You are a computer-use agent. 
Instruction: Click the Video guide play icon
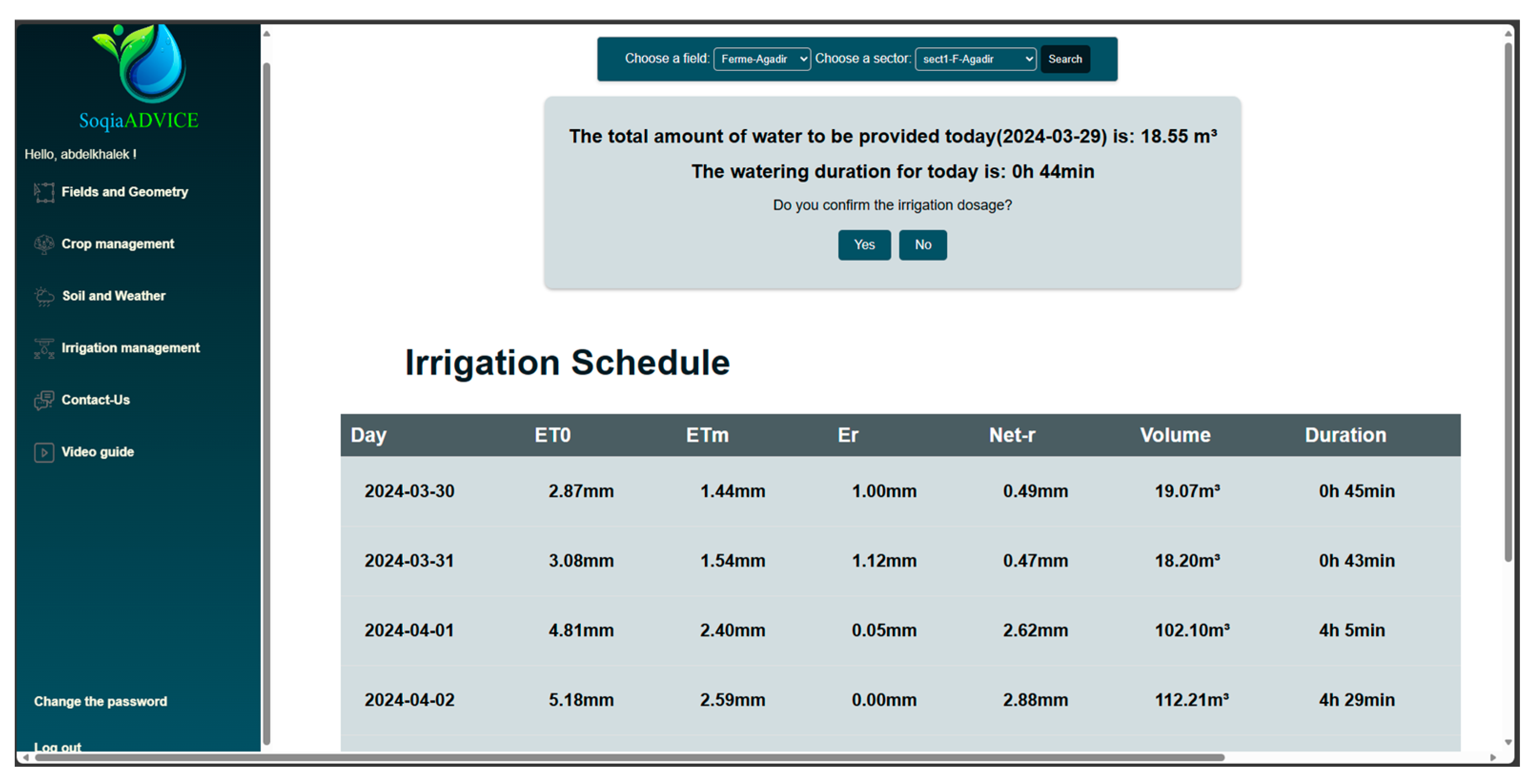[x=43, y=452]
